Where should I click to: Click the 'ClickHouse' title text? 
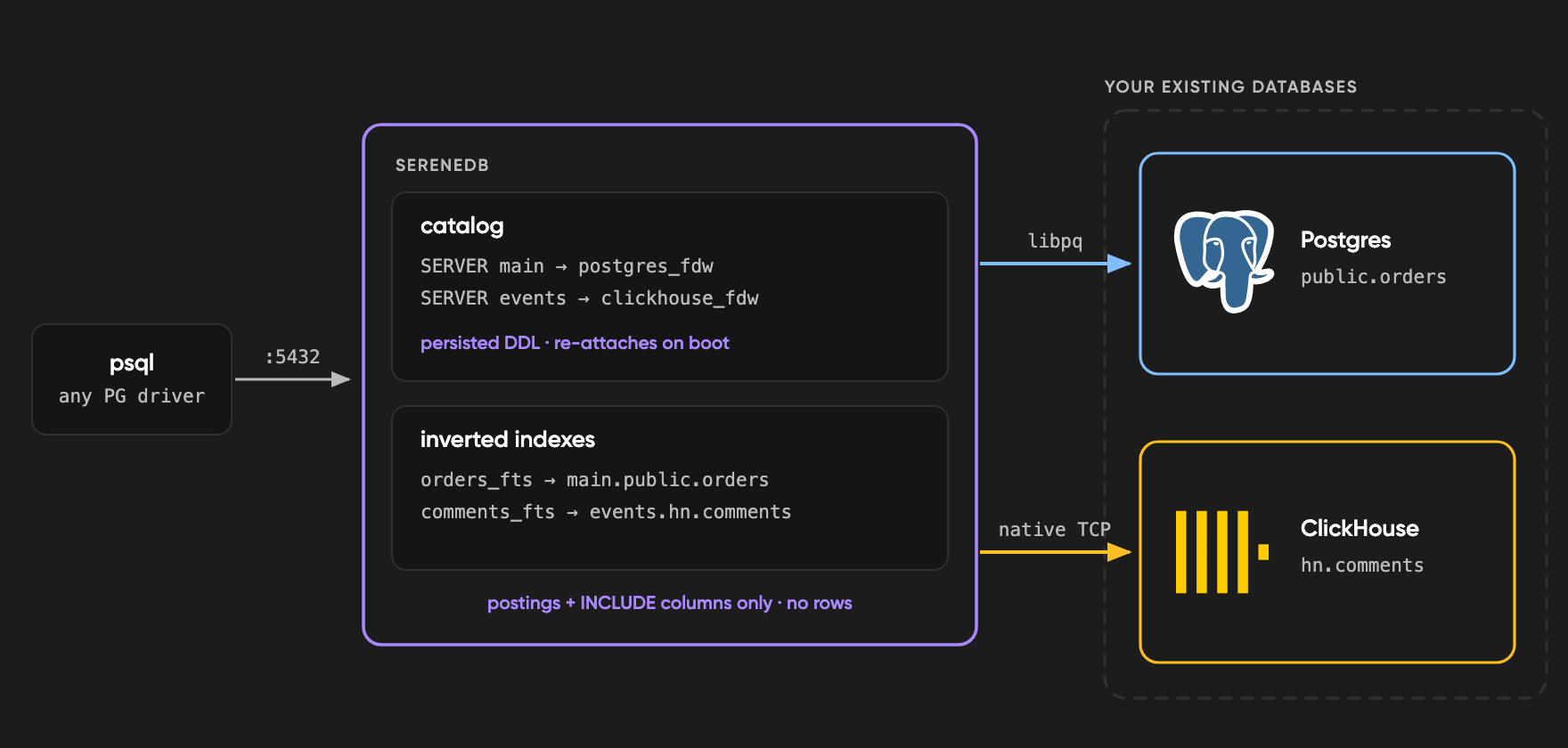(x=1360, y=528)
